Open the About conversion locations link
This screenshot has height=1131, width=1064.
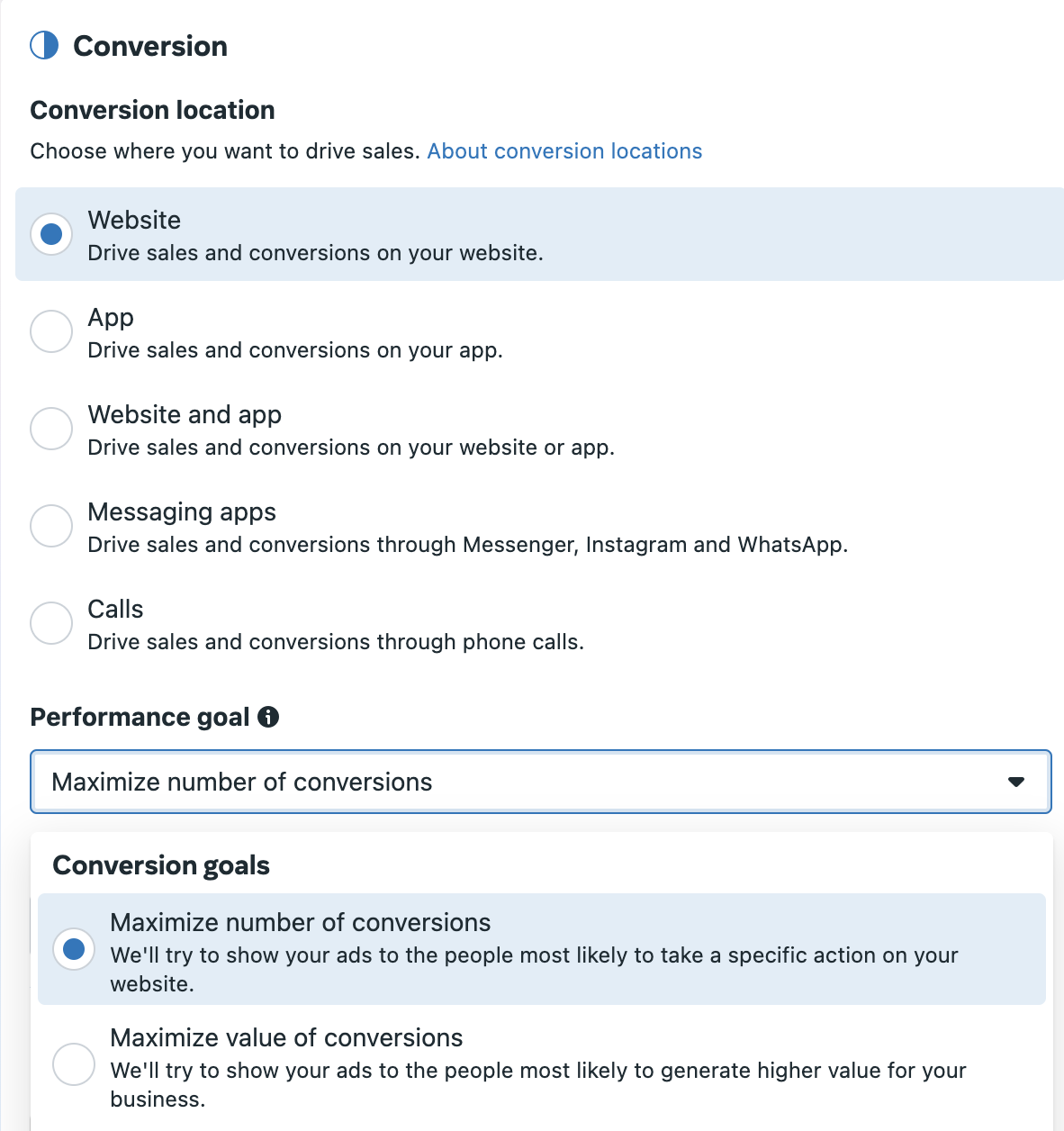[564, 151]
